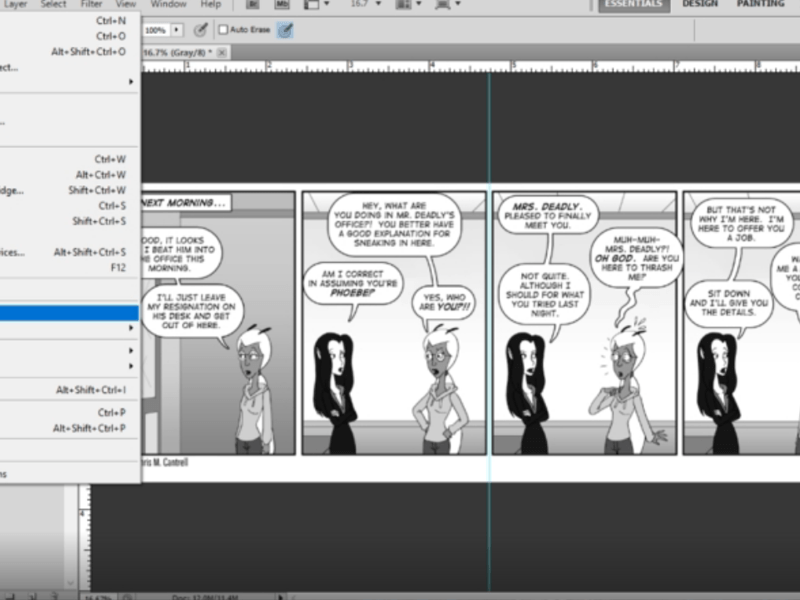Image resolution: width=800 pixels, height=600 pixels.
Task: Expand the submenu arrow above Ctrl+W section
Action: click(x=131, y=82)
